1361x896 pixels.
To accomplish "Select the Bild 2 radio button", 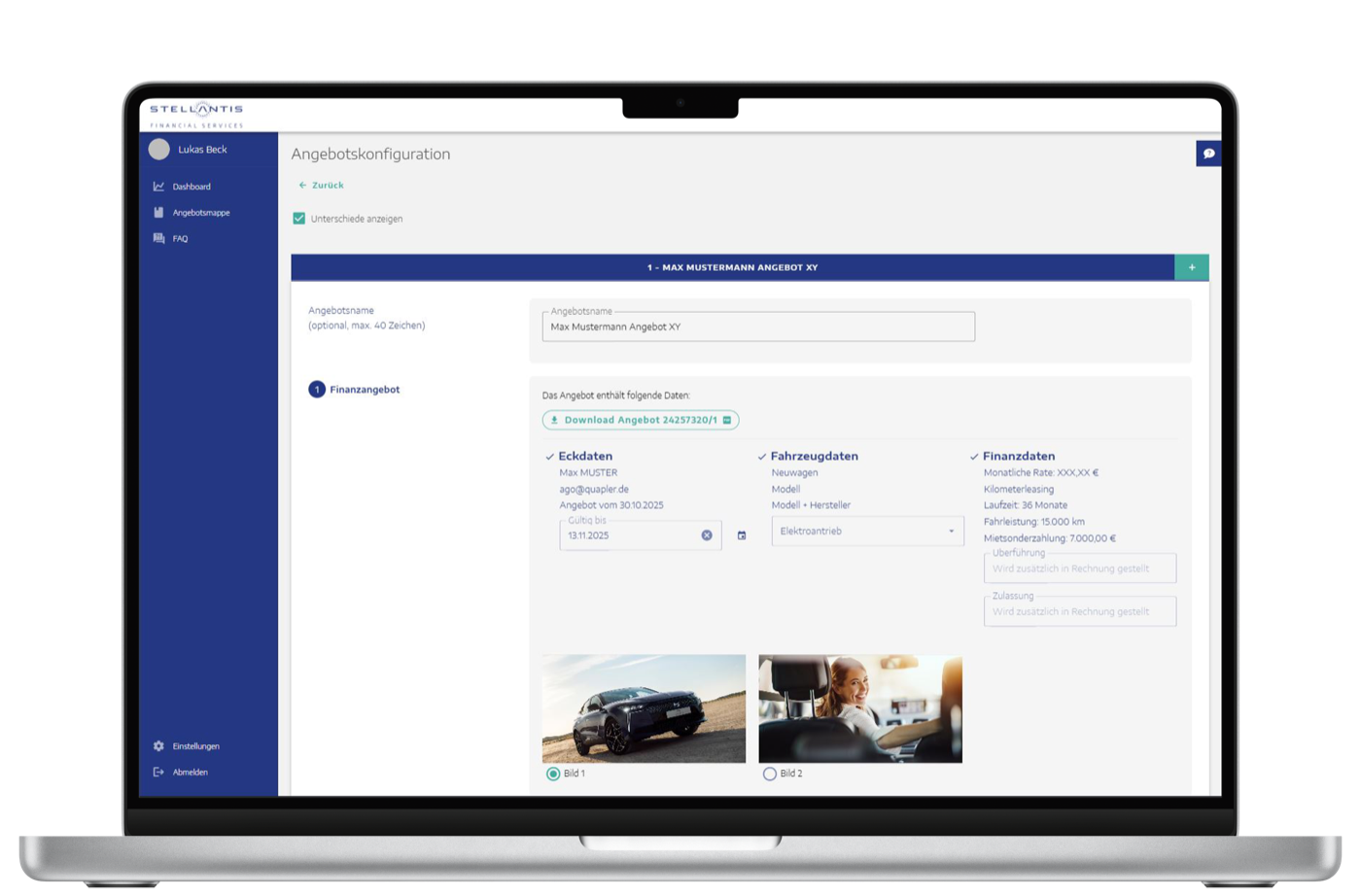I will pos(770,775).
